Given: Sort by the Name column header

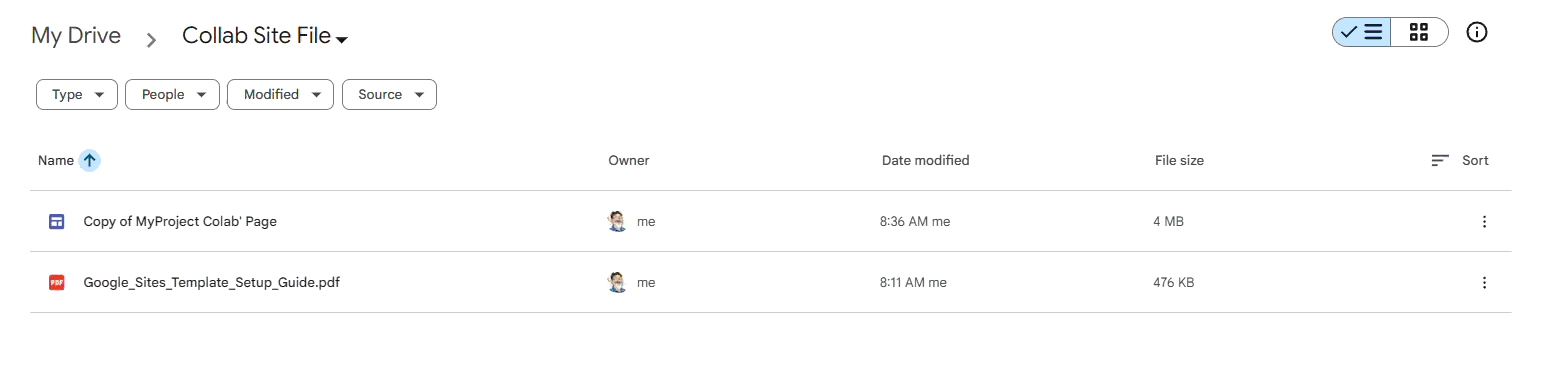Looking at the screenshot, I should click(x=56, y=160).
